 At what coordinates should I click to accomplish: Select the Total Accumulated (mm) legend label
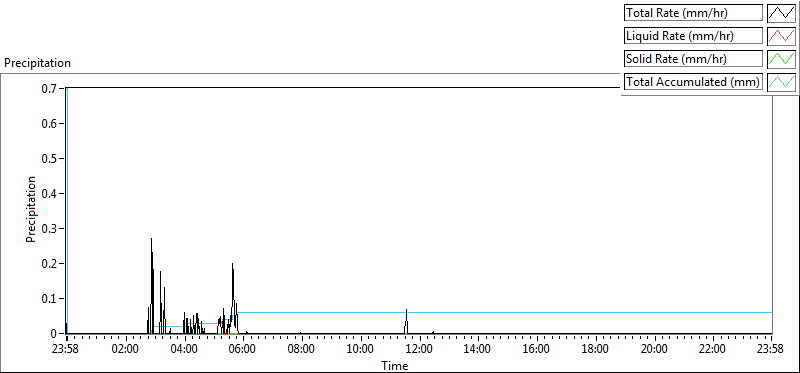pyautogui.click(x=693, y=82)
